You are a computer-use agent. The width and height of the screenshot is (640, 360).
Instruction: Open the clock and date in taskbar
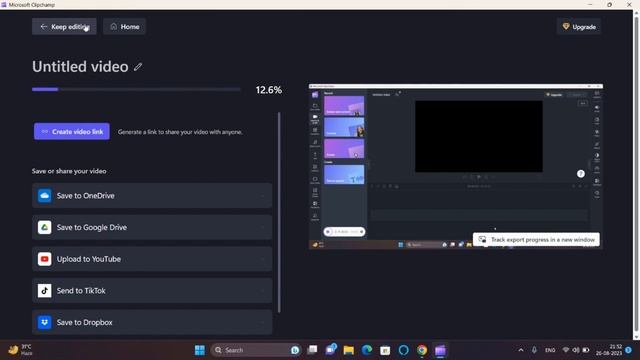click(x=609, y=350)
